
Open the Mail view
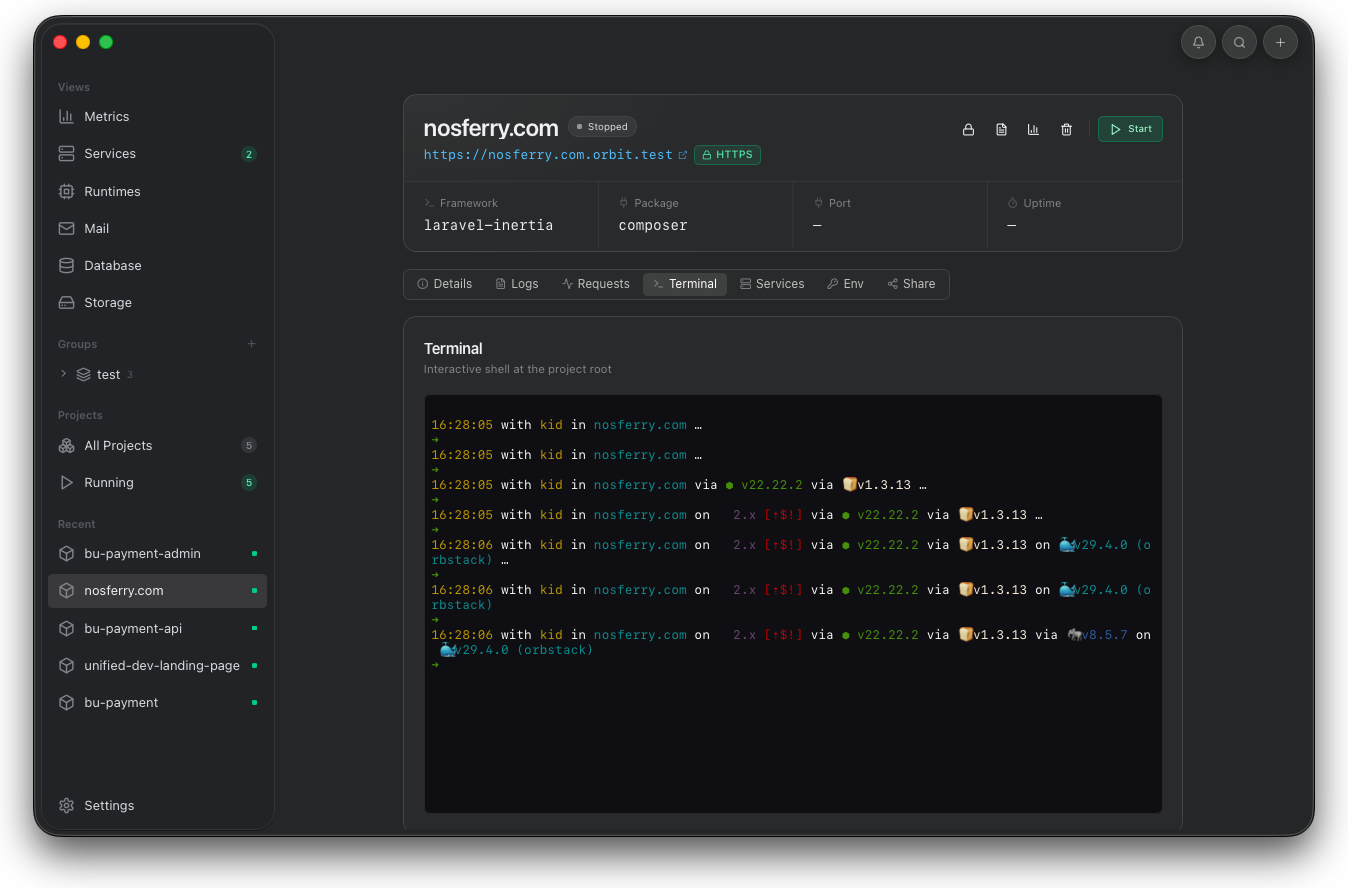(157, 228)
